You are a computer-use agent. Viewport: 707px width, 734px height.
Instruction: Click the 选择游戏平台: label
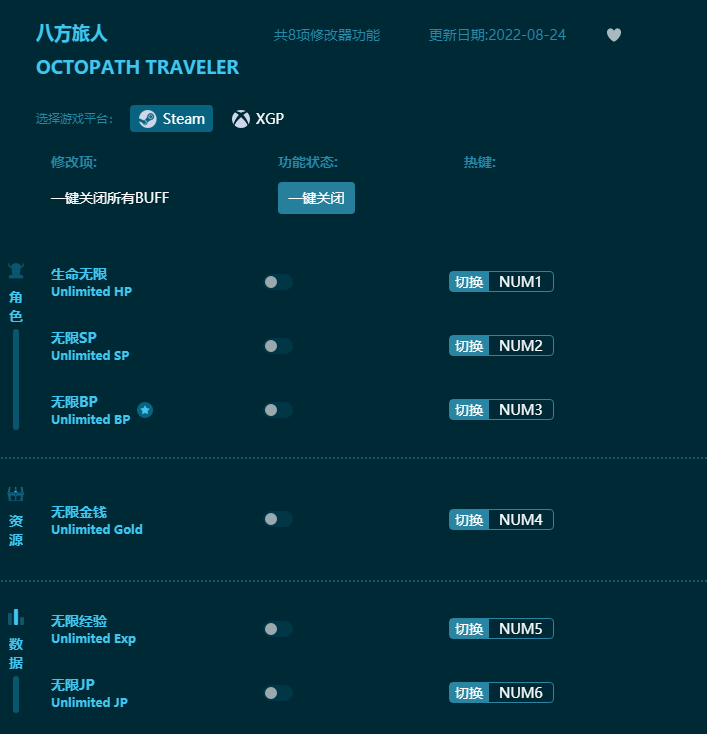tap(74, 119)
